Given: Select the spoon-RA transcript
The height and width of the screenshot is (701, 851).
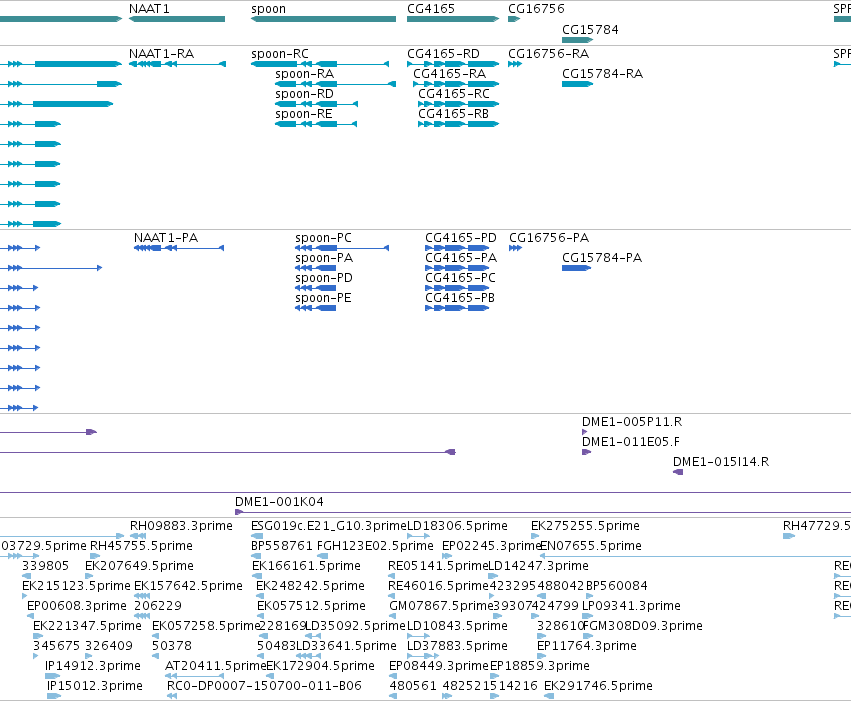Looking at the screenshot, I should (x=335, y=84).
